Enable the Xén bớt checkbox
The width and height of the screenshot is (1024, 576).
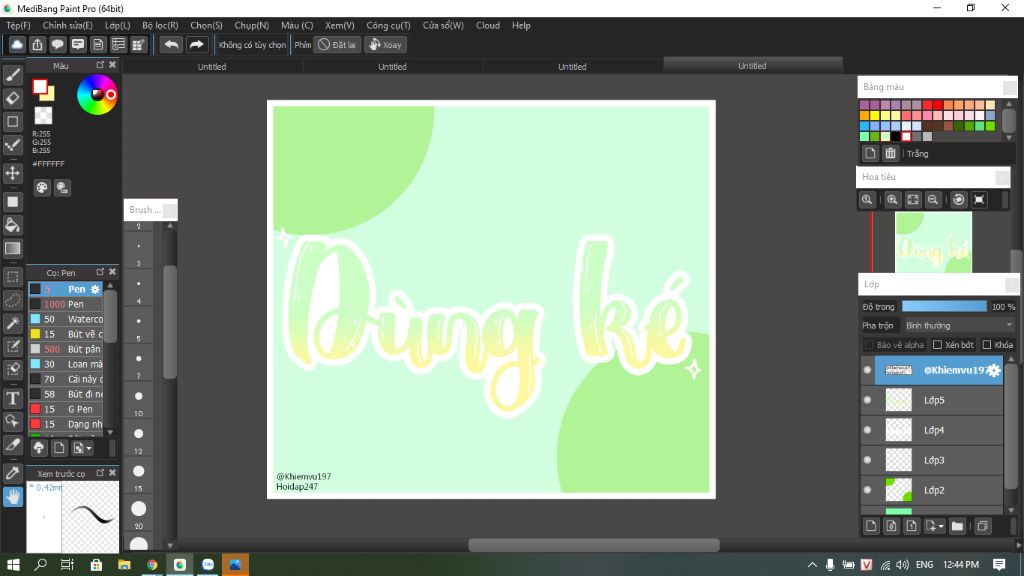tap(937, 345)
